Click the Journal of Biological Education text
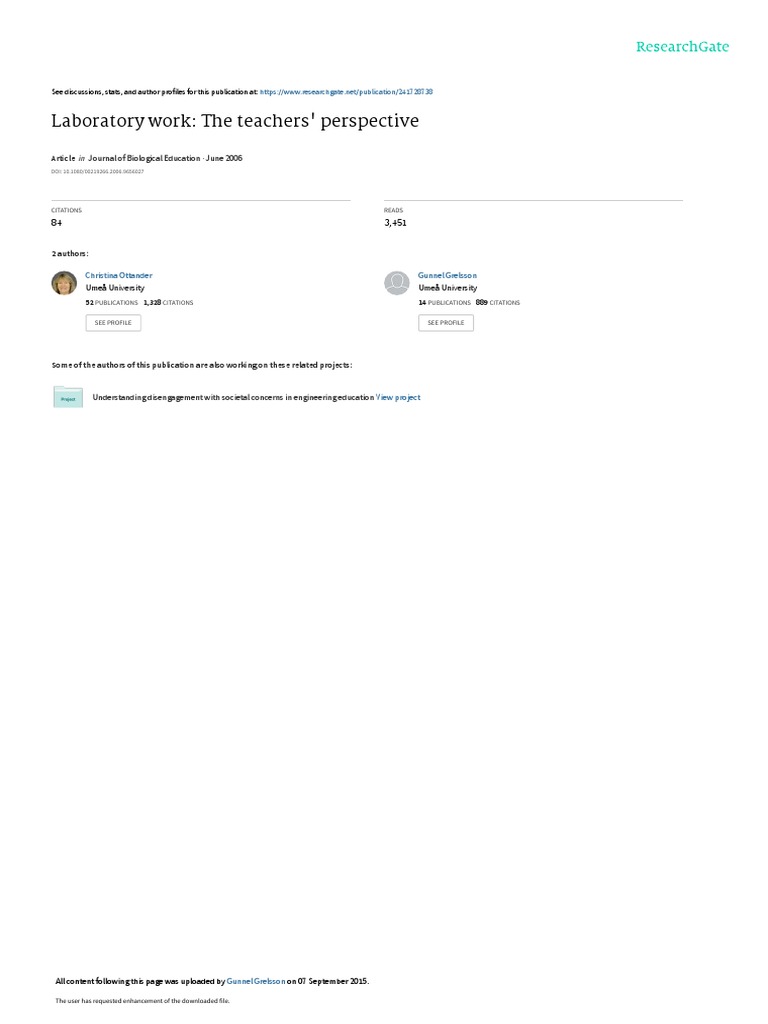Image resolution: width=768 pixels, height=1024 pixels. pyautogui.click(x=144, y=158)
